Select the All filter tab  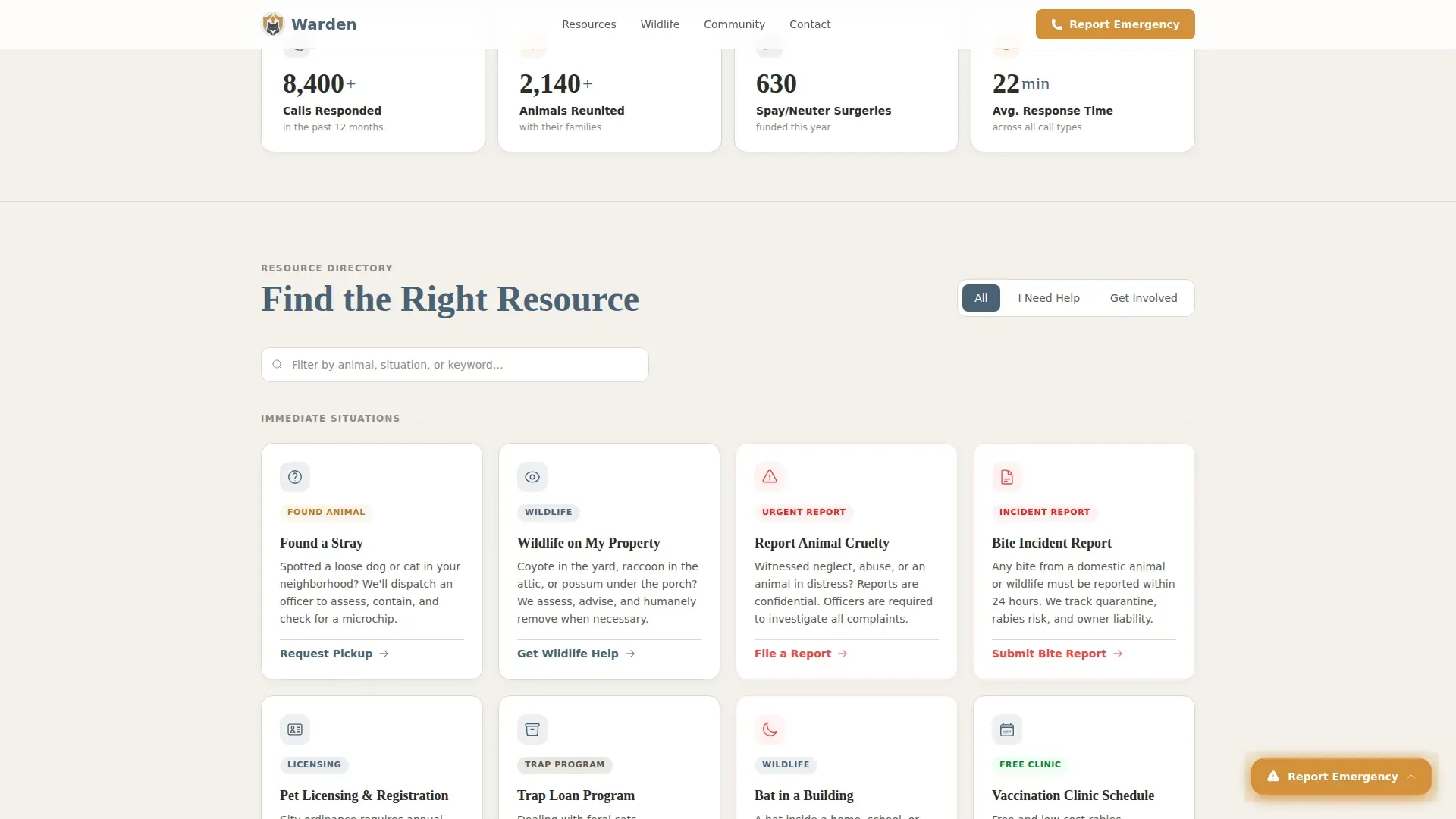[x=981, y=298]
